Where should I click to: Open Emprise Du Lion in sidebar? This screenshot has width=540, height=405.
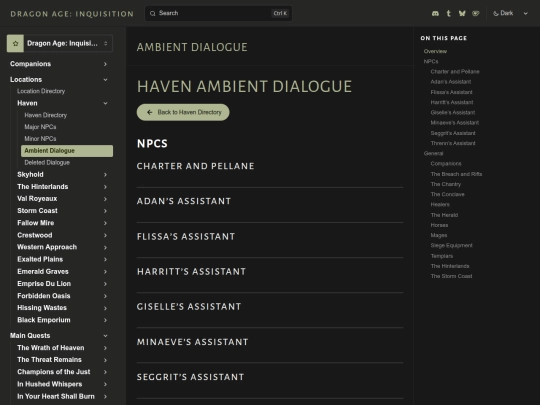(44, 283)
